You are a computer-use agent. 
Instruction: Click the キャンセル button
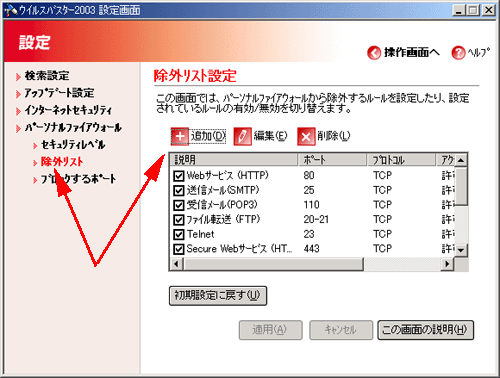(341, 330)
